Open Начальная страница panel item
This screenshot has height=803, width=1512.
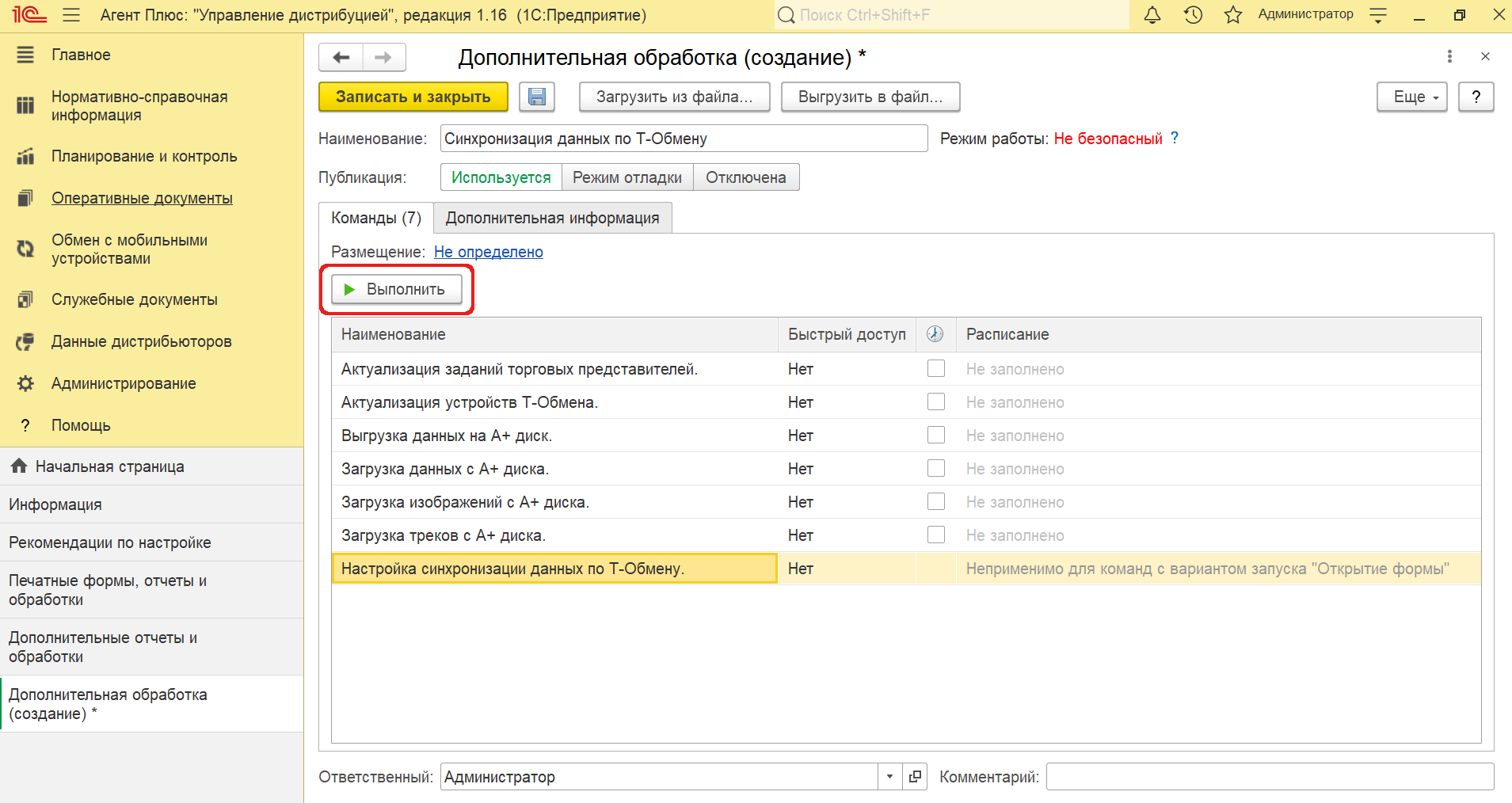pyautogui.click(x=151, y=466)
